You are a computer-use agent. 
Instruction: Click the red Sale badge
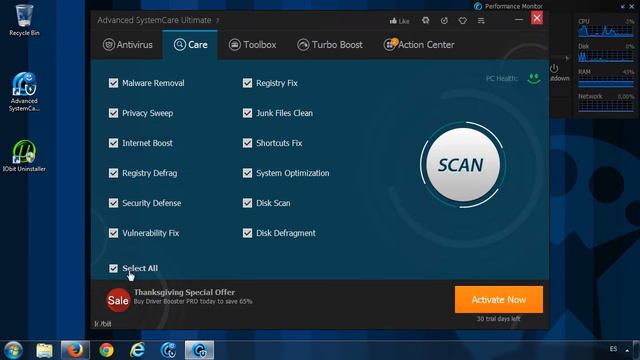point(118,300)
